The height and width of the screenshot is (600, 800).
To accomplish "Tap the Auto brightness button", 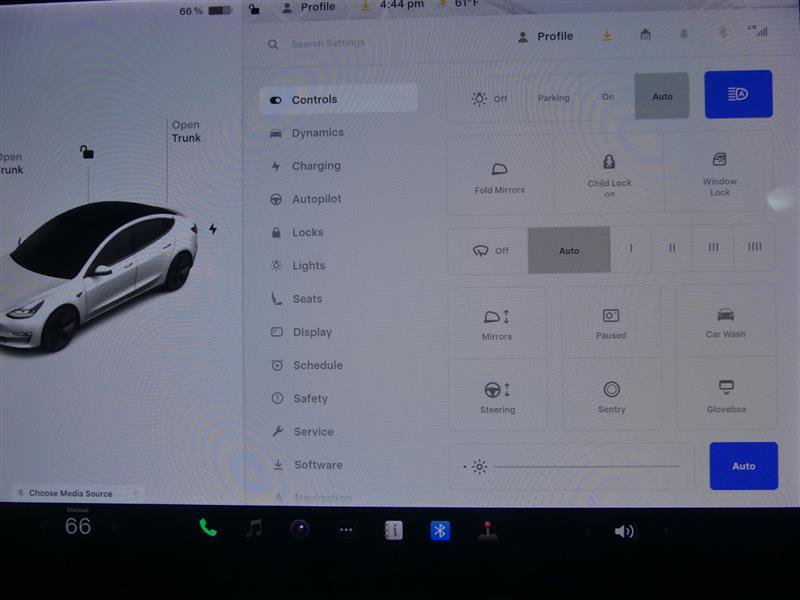I will 743,466.
